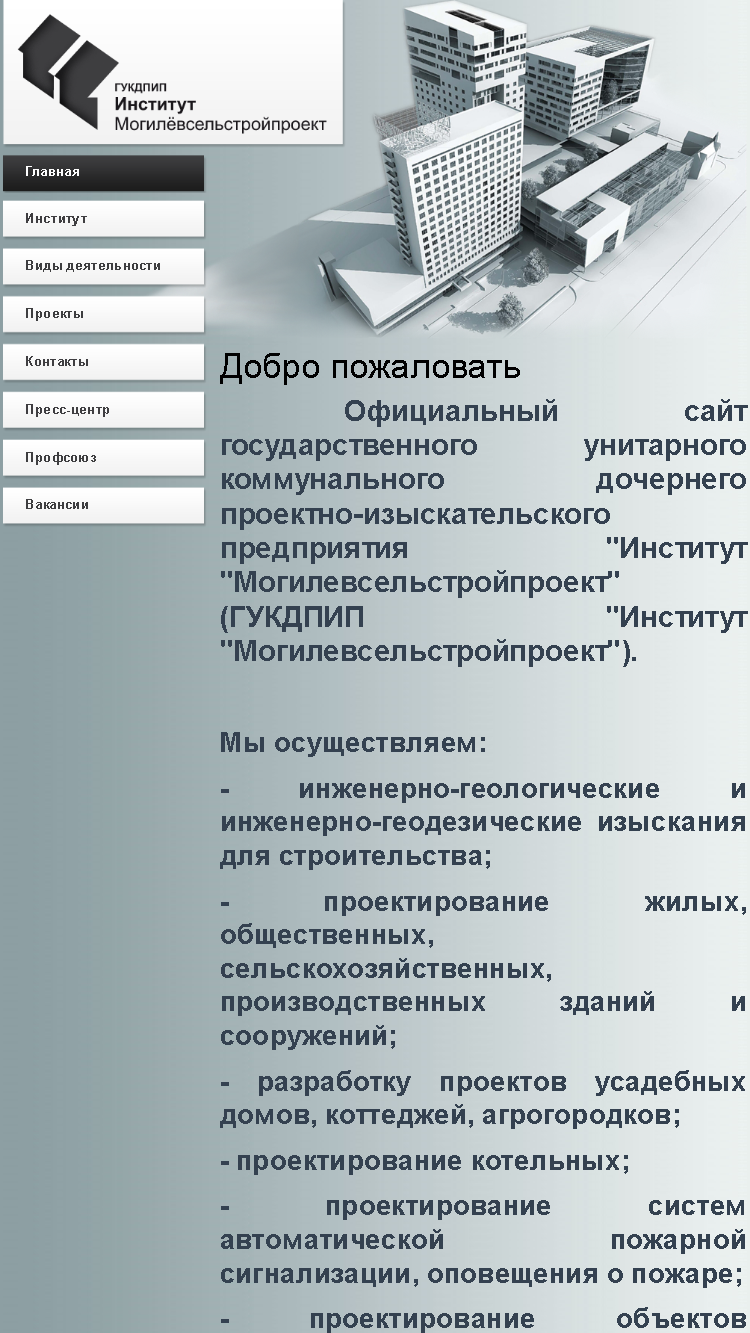Navigate to Пресс-центр
750x1333 pixels.
coord(103,410)
